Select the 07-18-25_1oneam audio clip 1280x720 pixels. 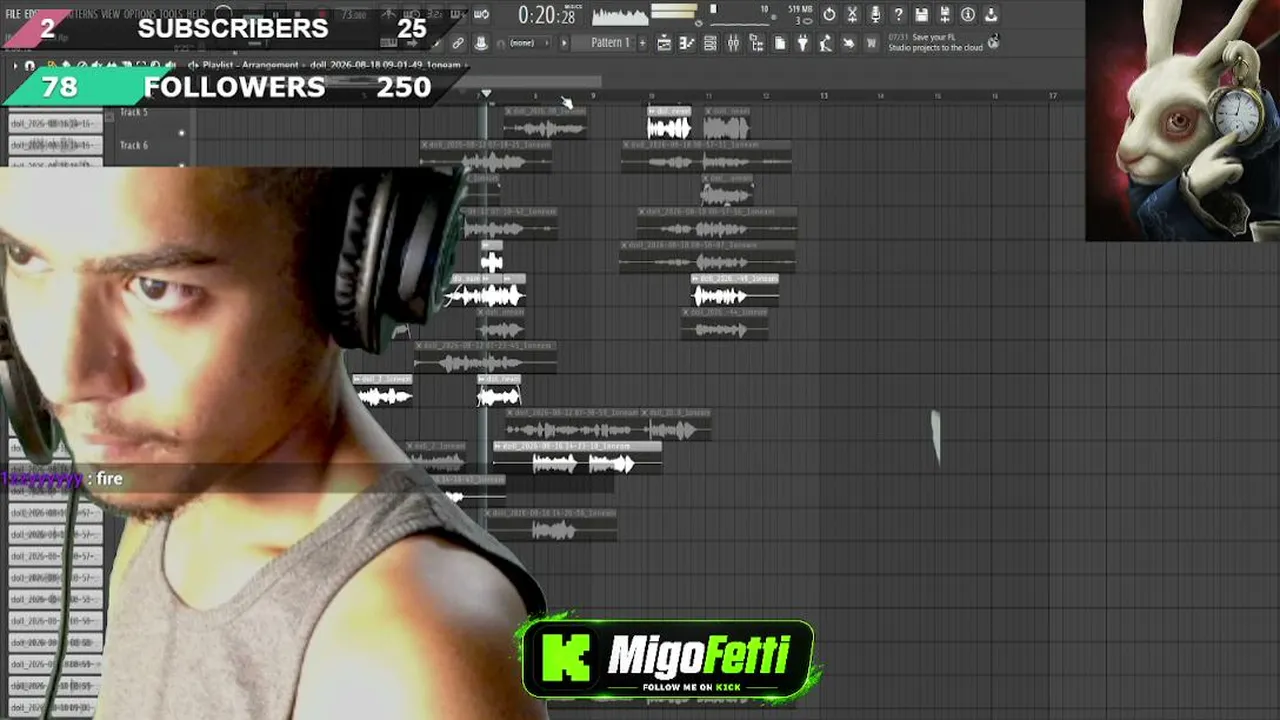click(486, 156)
